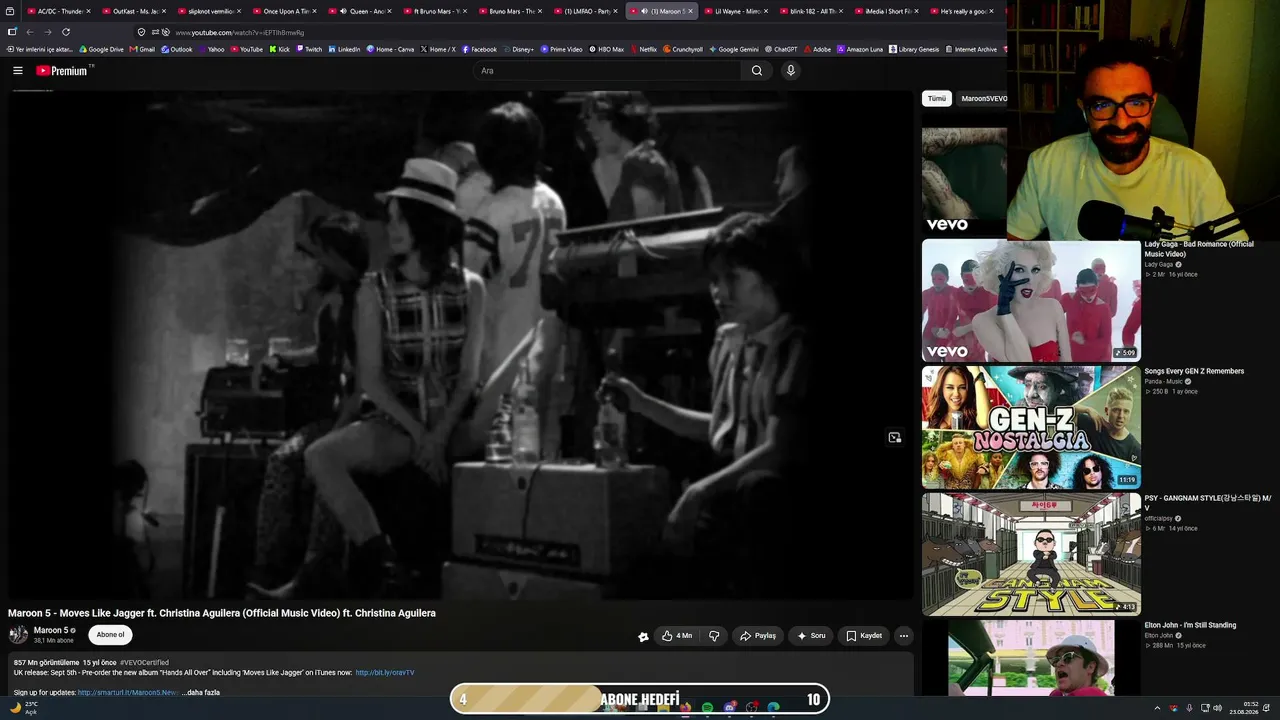Screen dimensions: 1280x720
Task: Switch to the Queen tab
Action: [359, 11]
